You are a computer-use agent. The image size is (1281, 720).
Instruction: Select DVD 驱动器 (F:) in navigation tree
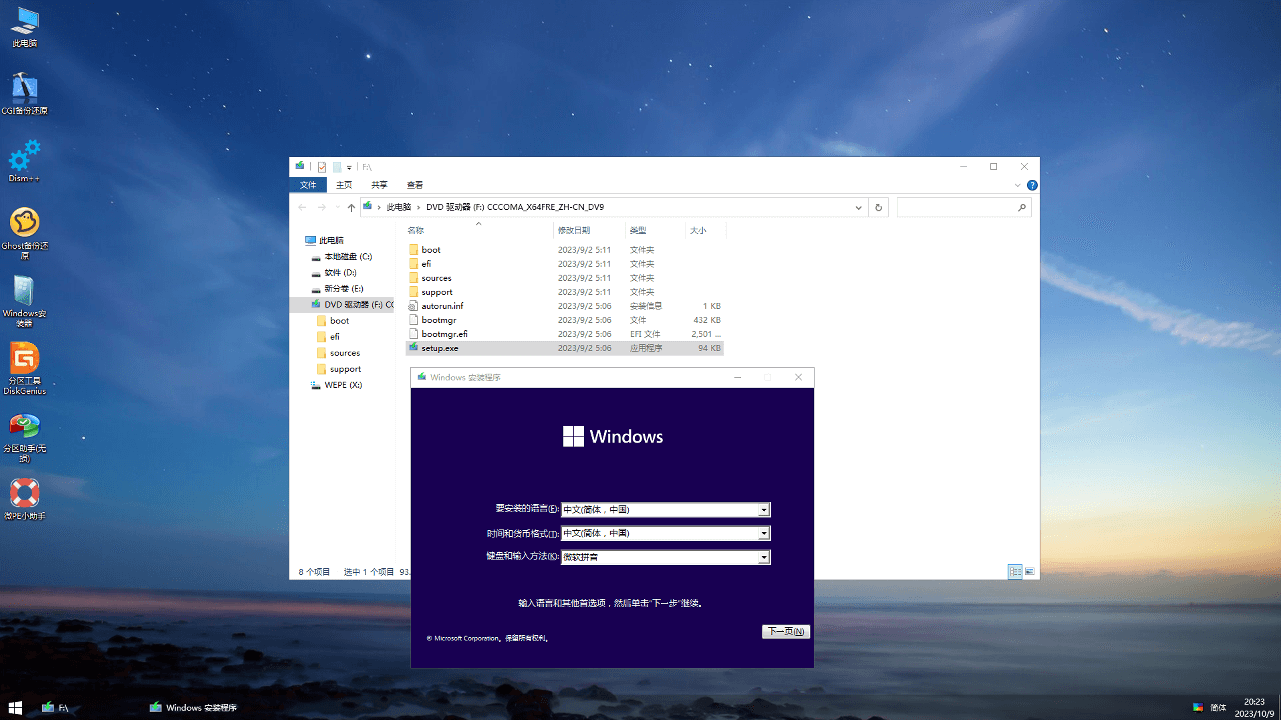tap(341, 304)
